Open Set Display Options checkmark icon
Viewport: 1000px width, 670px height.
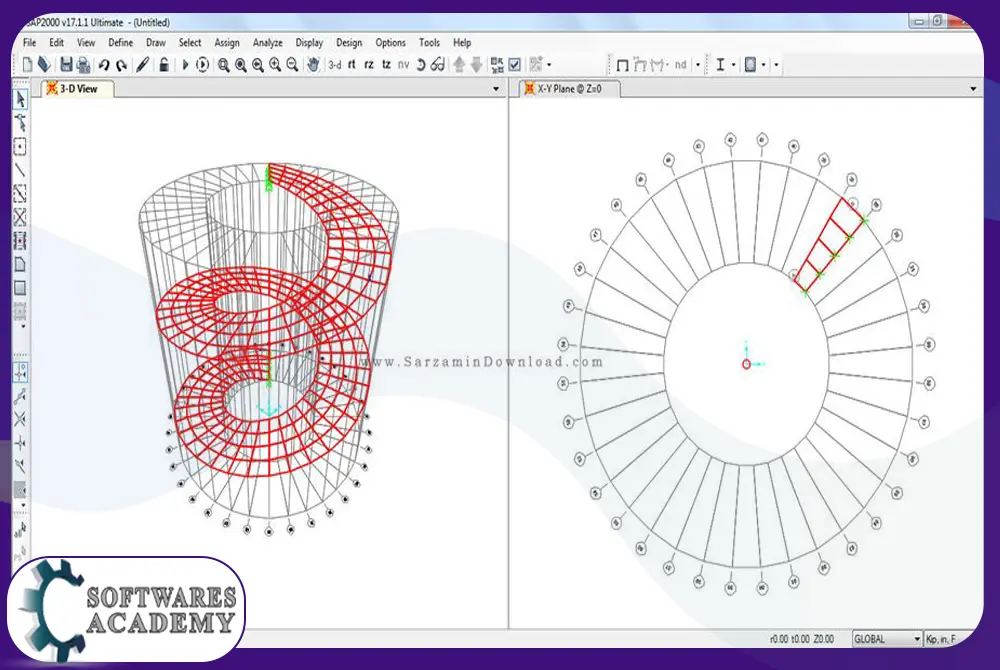tap(515, 64)
